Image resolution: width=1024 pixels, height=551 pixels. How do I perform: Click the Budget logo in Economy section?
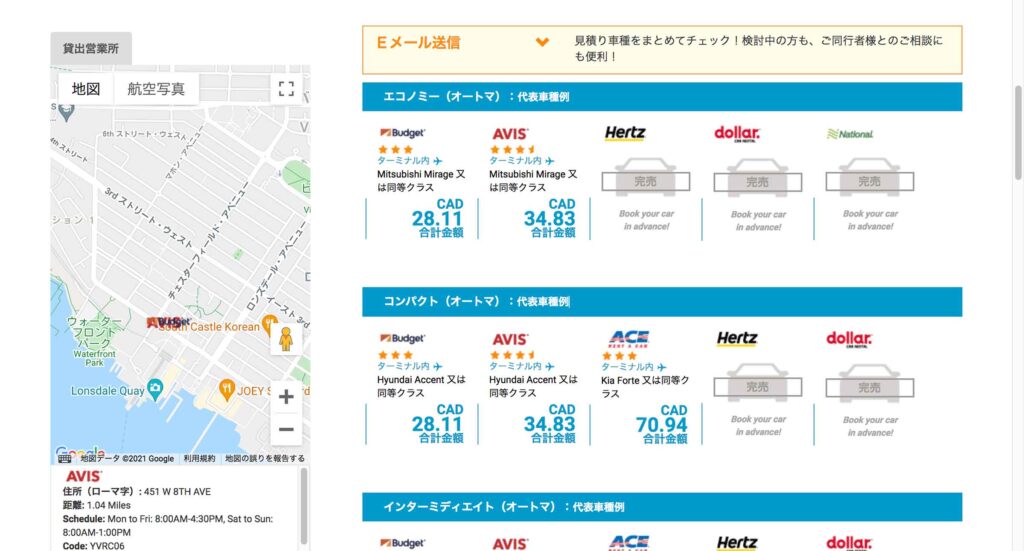coord(402,133)
